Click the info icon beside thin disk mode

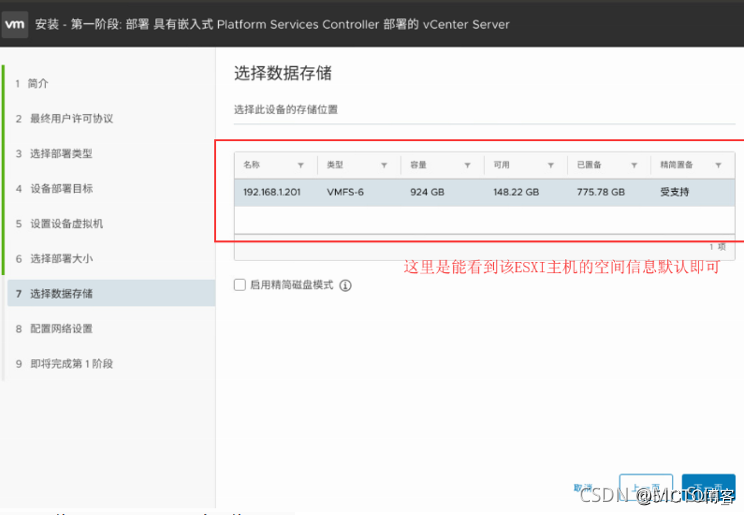click(x=345, y=286)
